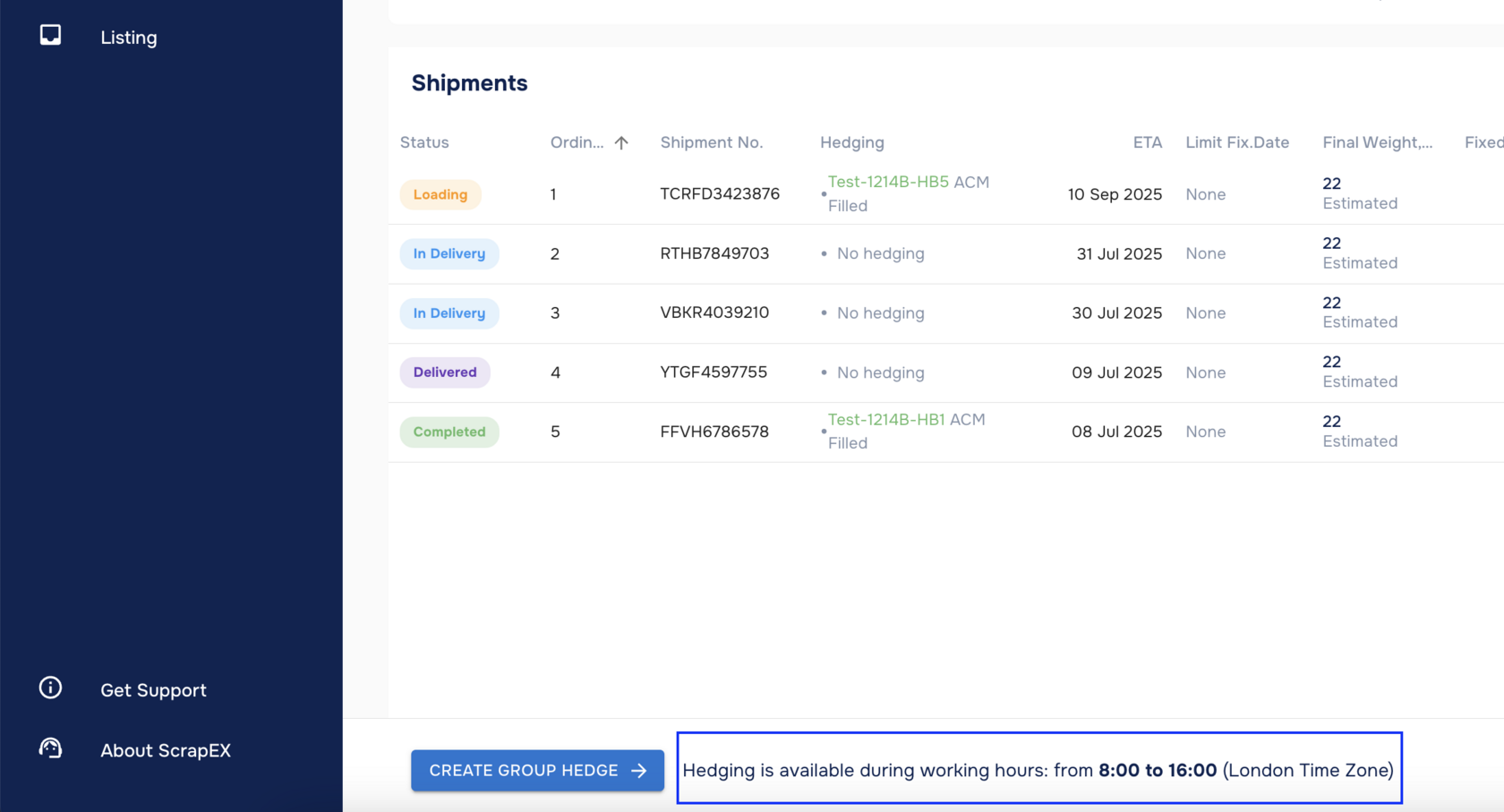
Task: Open About ScrapEX from the sidebar
Action: point(165,750)
